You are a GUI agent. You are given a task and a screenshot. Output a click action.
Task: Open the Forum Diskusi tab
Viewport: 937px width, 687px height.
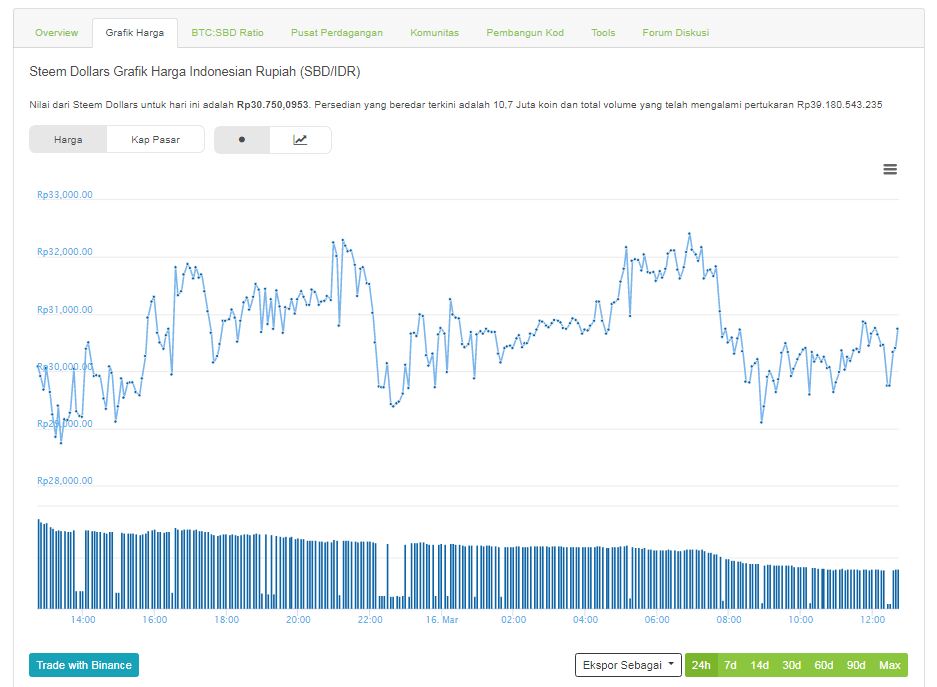tap(675, 33)
